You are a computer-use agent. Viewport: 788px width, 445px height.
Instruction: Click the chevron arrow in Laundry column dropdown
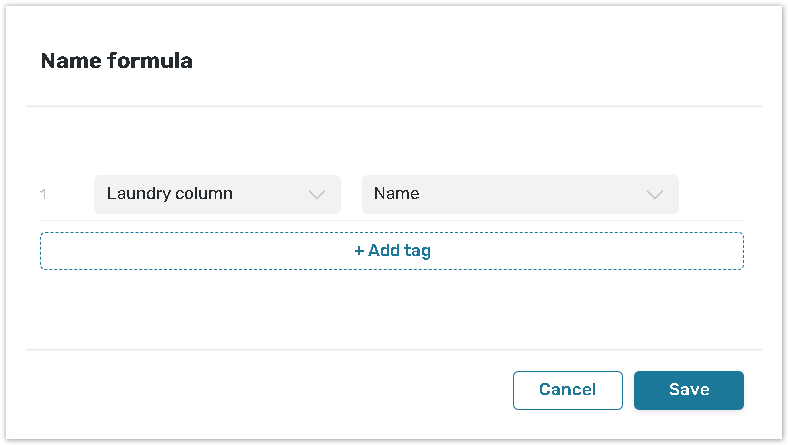[x=317, y=194]
